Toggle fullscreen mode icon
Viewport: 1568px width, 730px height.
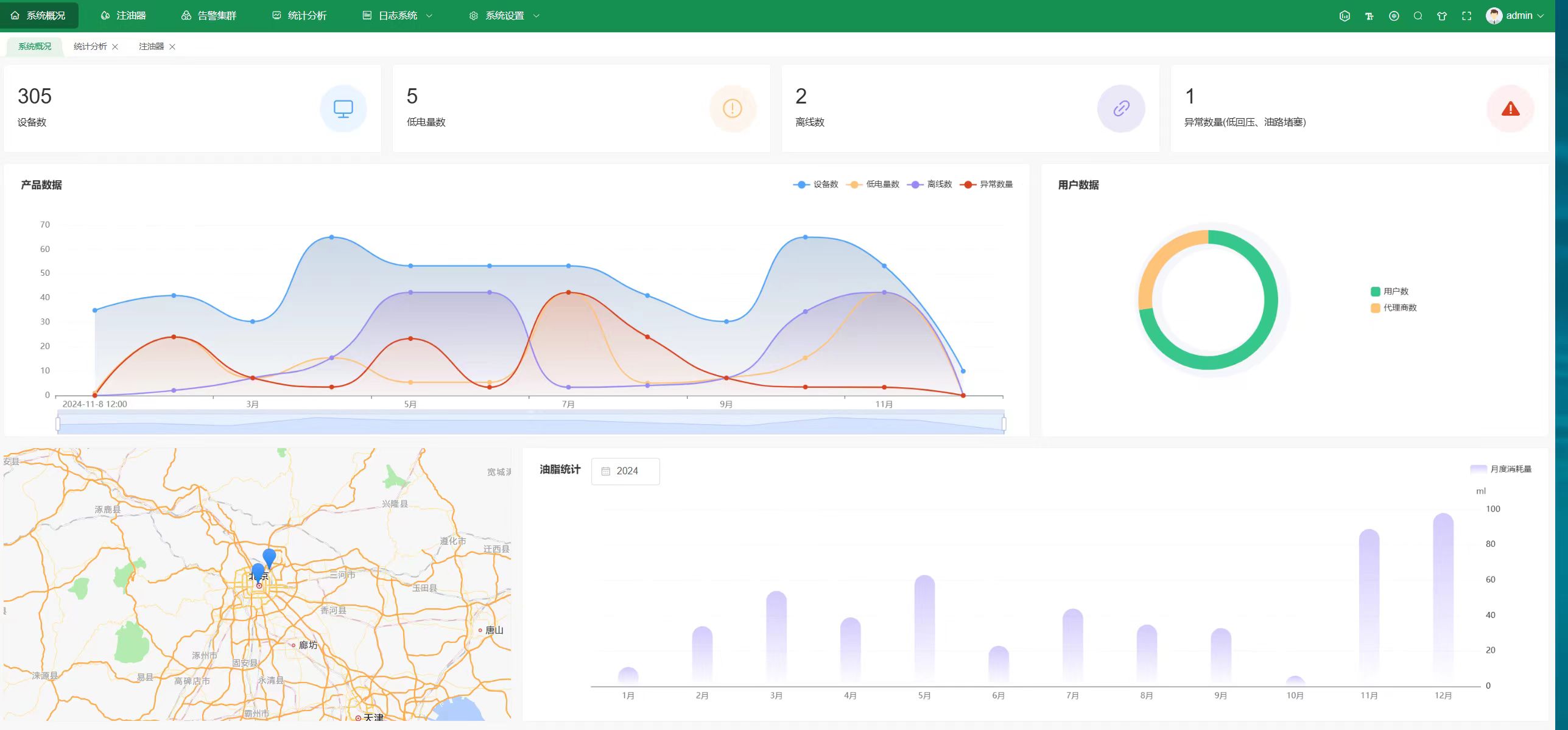pyautogui.click(x=1466, y=16)
